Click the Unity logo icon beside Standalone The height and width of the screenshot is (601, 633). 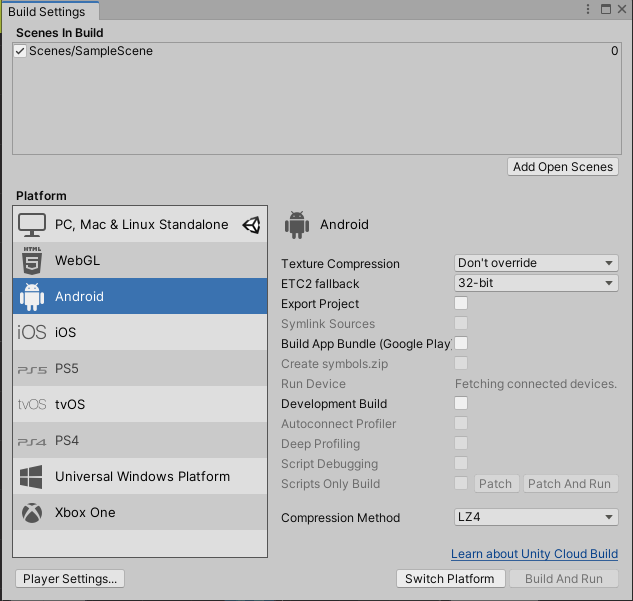click(252, 225)
